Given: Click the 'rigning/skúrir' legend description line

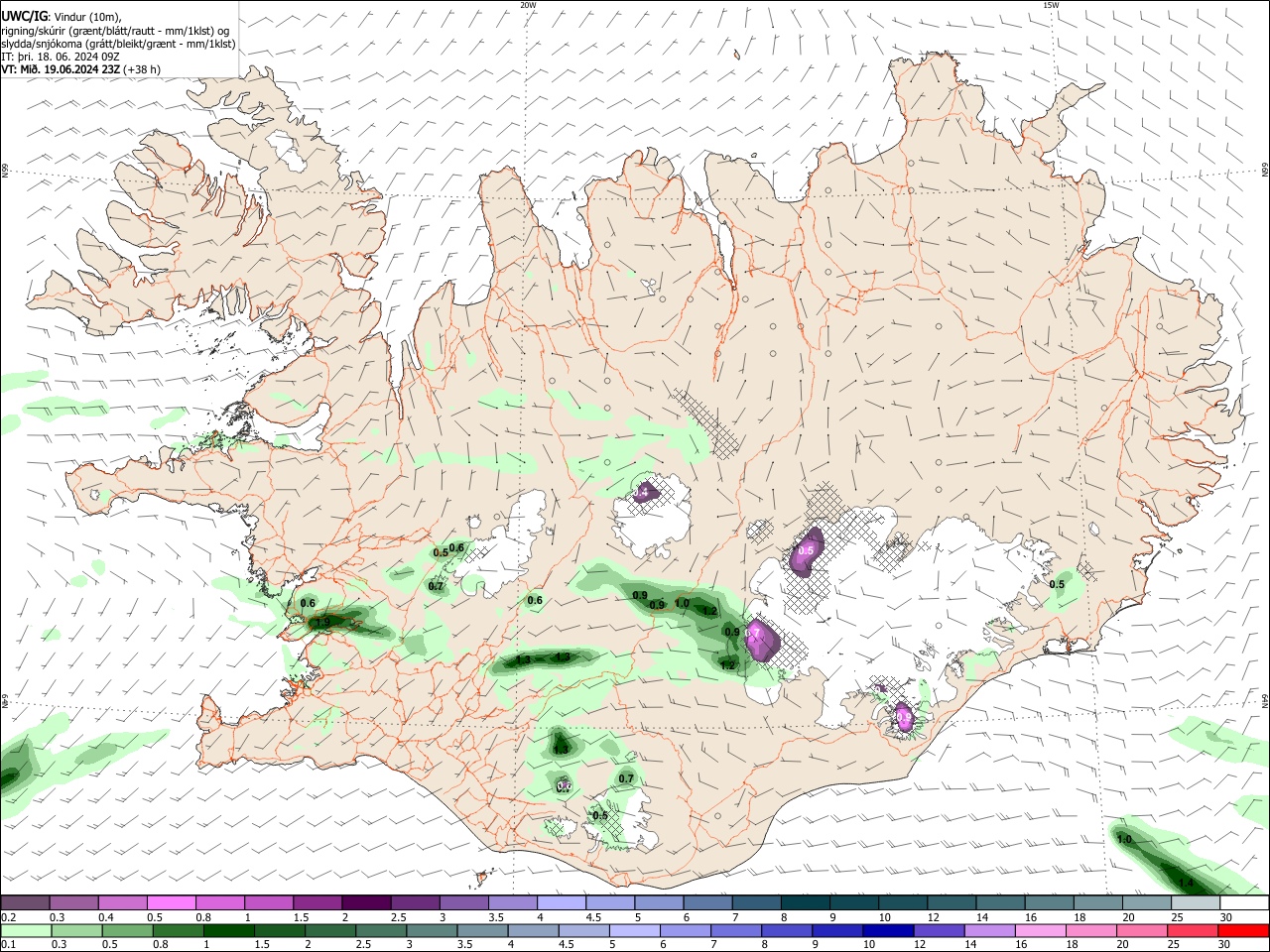Looking at the screenshot, I should pyautogui.click(x=115, y=30).
